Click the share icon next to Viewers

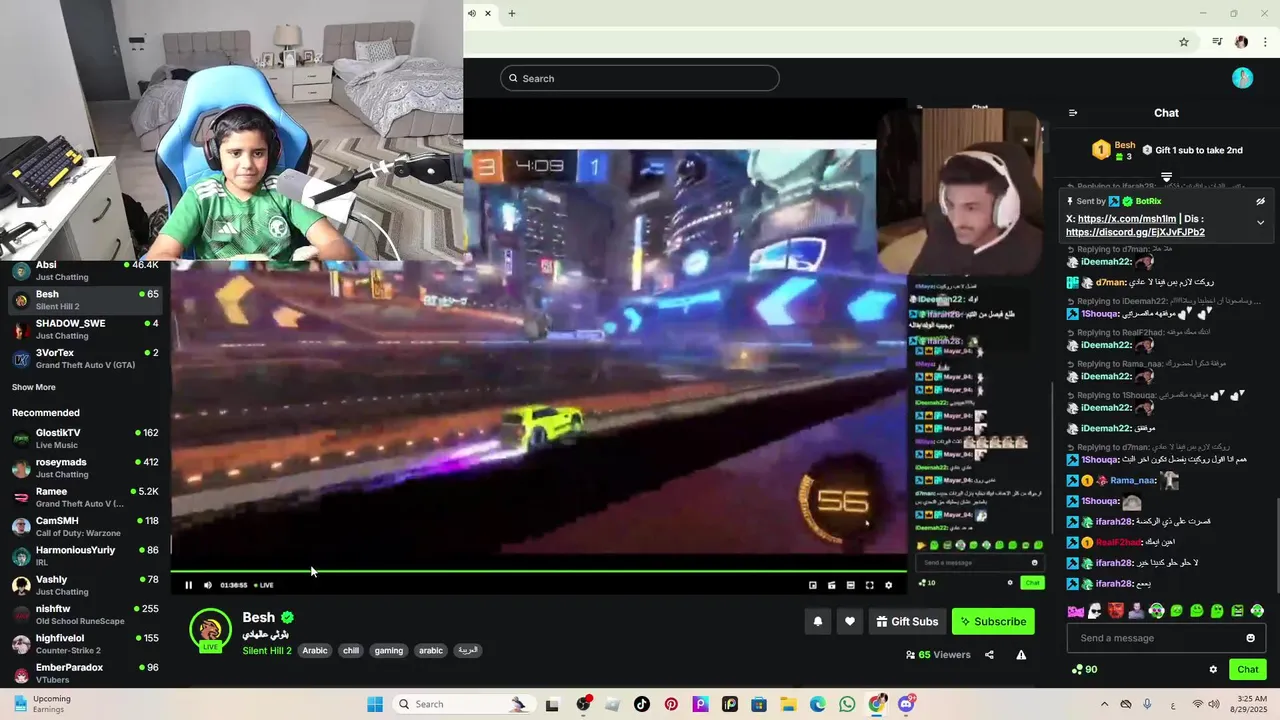point(989,655)
